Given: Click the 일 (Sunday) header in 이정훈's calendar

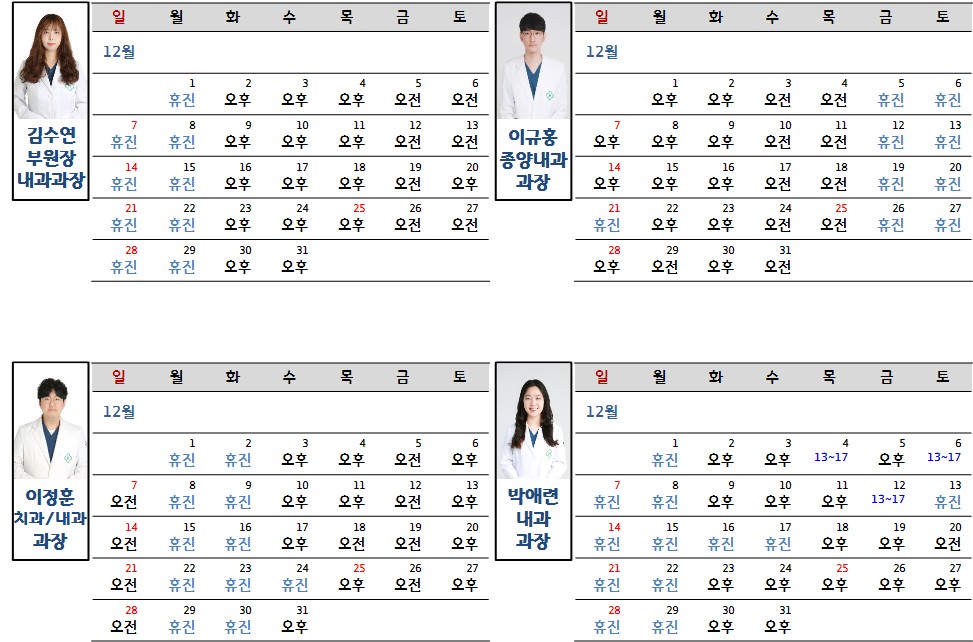Looking at the screenshot, I should 119,377.
